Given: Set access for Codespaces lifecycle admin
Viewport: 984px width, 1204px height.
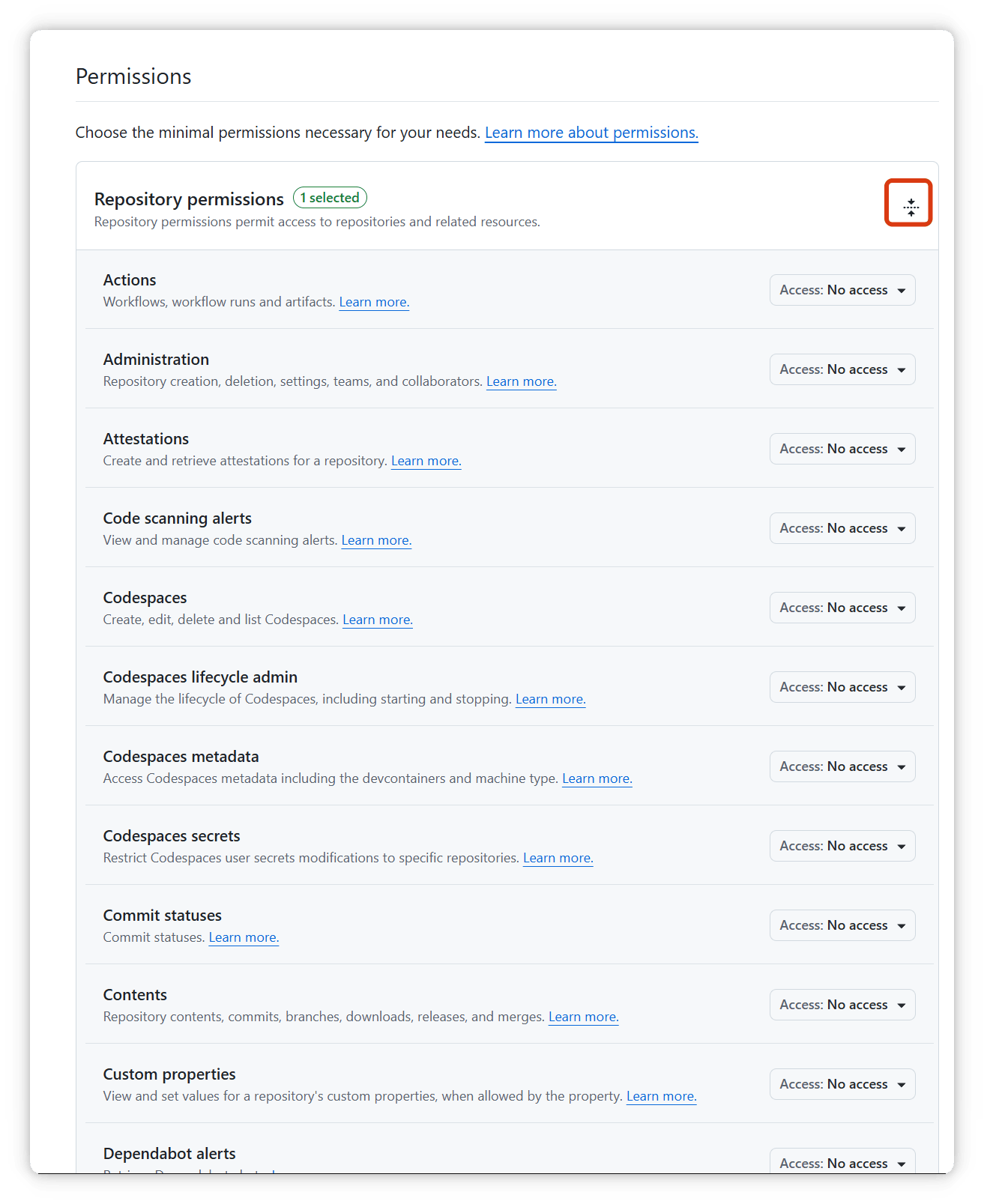Looking at the screenshot, I should point(842,687).
